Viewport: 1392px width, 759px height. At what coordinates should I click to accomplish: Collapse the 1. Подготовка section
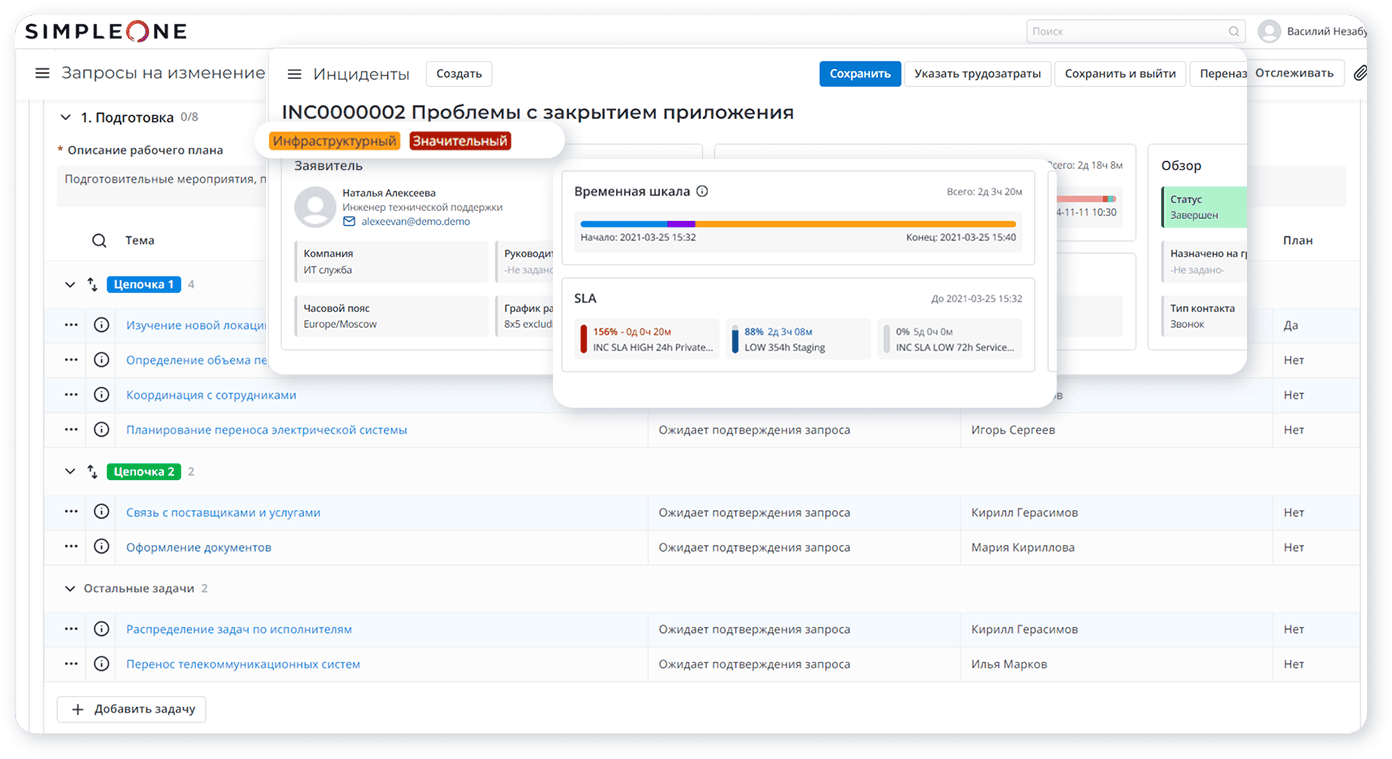(x=66, y=117)
